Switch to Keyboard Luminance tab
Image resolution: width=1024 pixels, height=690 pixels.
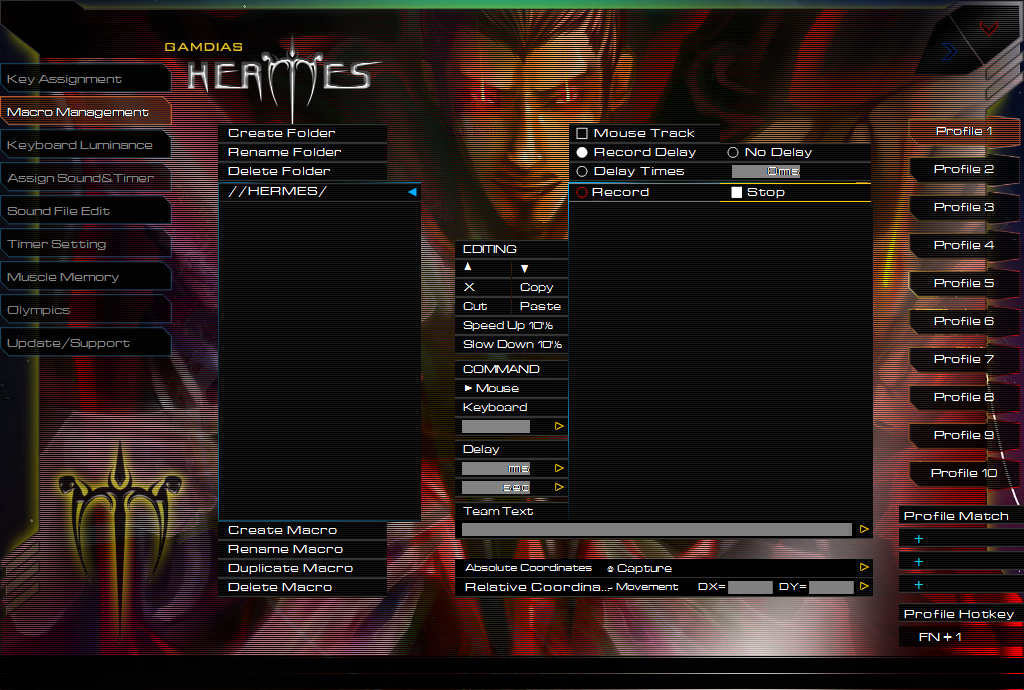pyautogui.click(x=86, y=145)
